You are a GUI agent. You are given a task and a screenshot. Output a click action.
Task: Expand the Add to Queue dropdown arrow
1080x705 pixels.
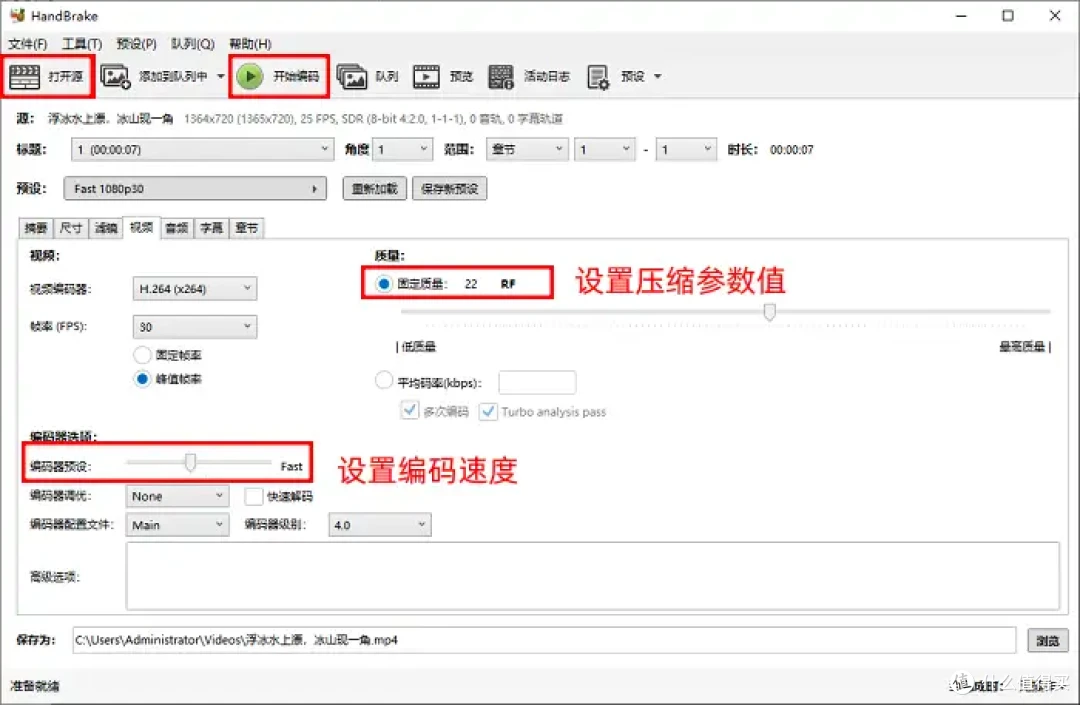coord(220,76)
